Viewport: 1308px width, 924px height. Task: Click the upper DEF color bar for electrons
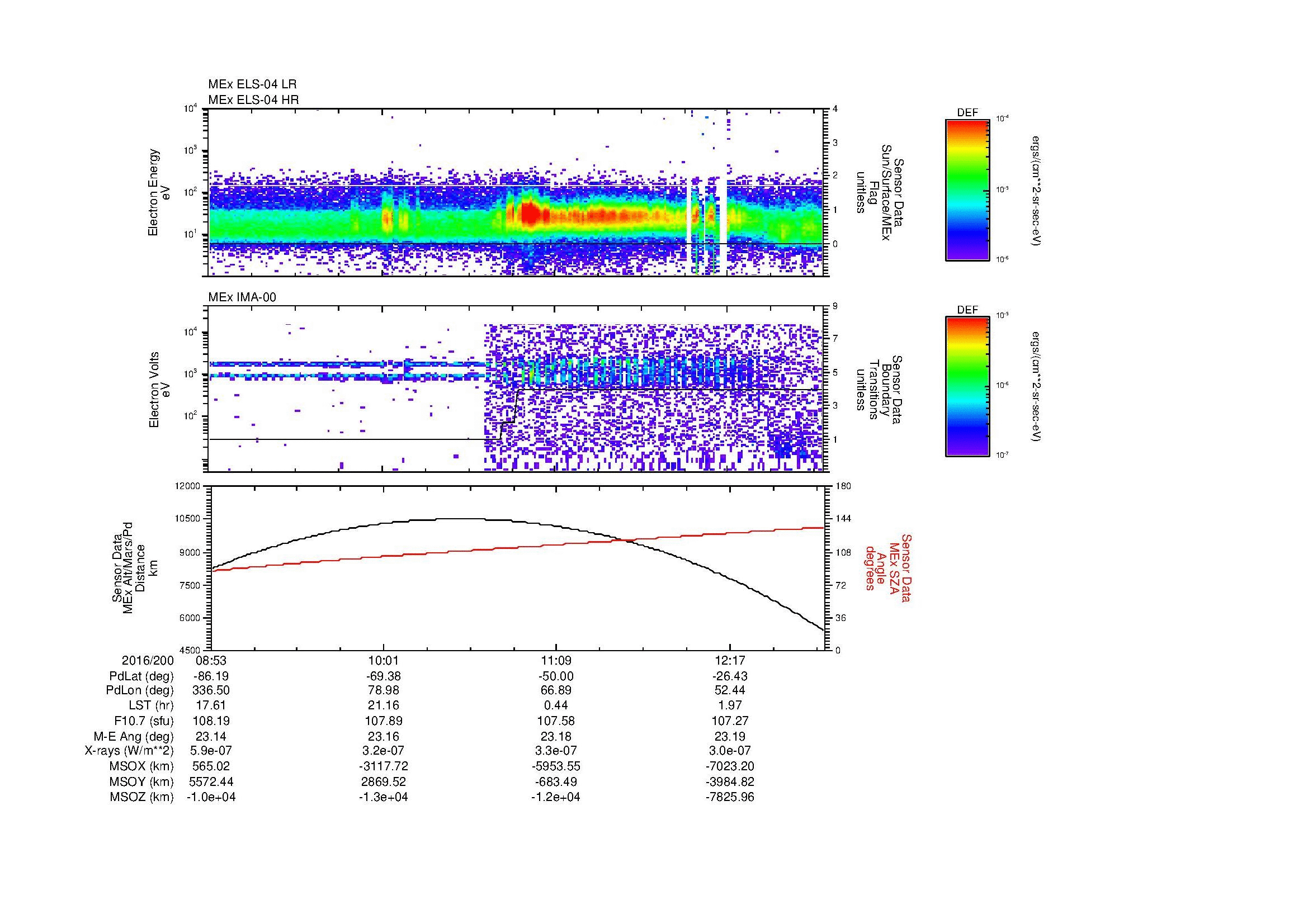coord(967,189)
